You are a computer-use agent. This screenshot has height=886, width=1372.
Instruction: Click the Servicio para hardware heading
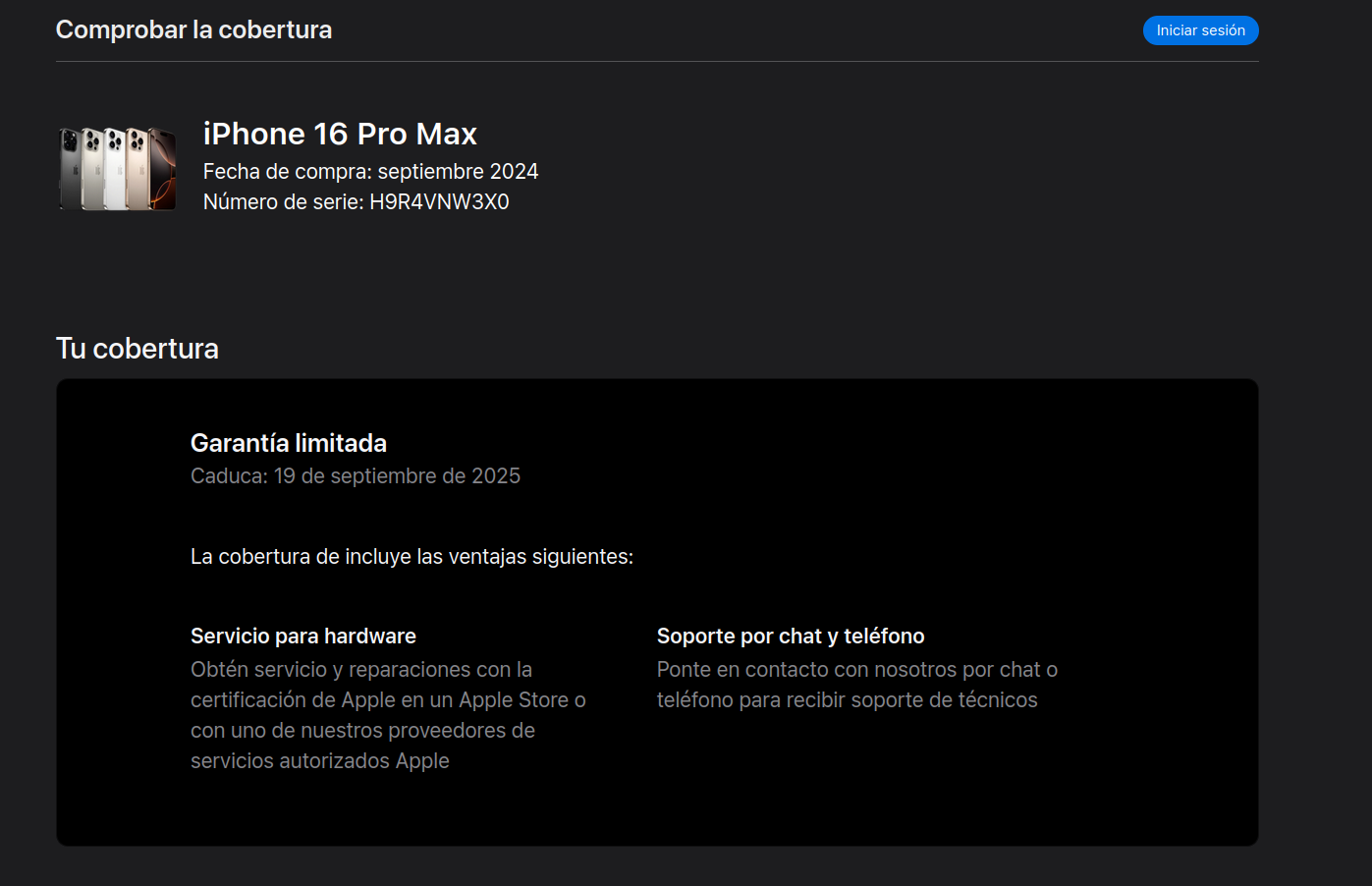pyautogui.click(x=303, y=637)
